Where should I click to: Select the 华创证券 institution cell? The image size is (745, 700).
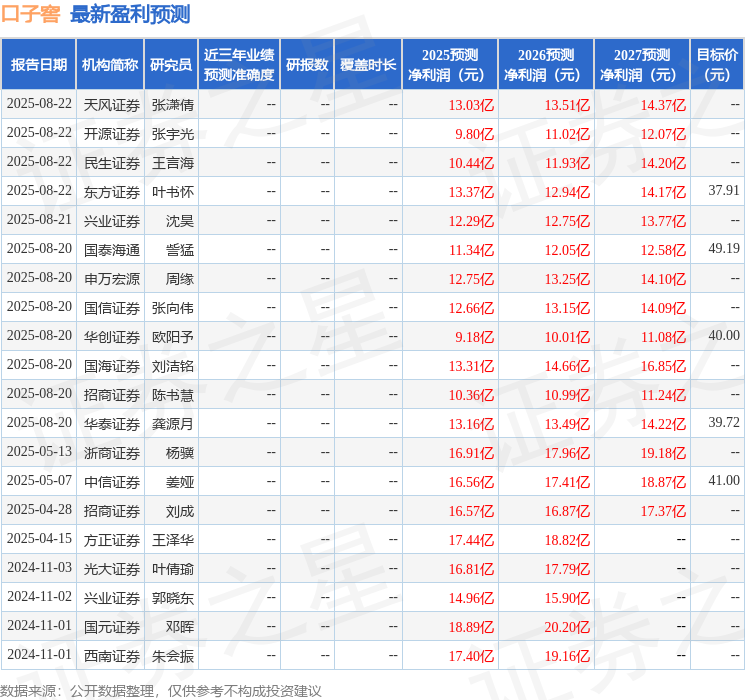pyautogui.click(x=112, y=337)
